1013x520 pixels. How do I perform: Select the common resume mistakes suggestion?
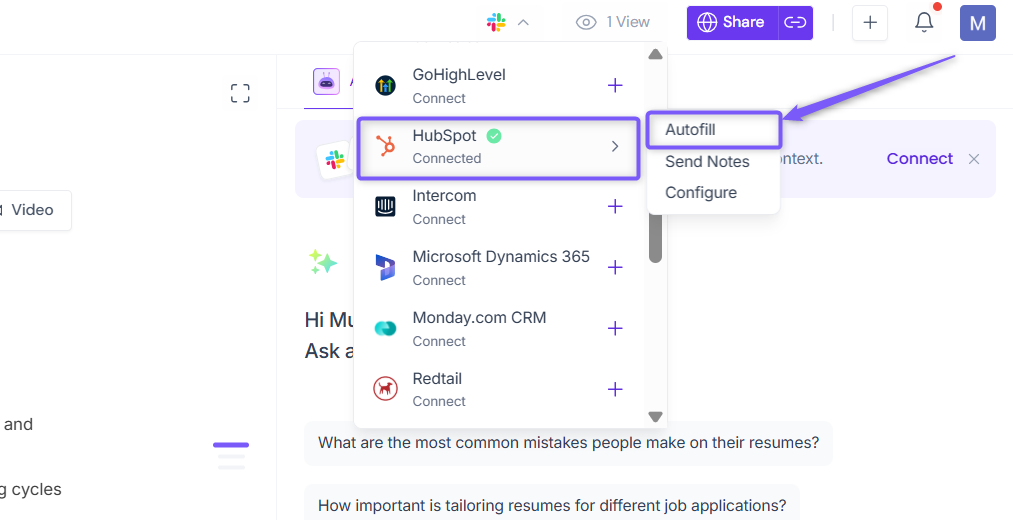coord(569,443)
